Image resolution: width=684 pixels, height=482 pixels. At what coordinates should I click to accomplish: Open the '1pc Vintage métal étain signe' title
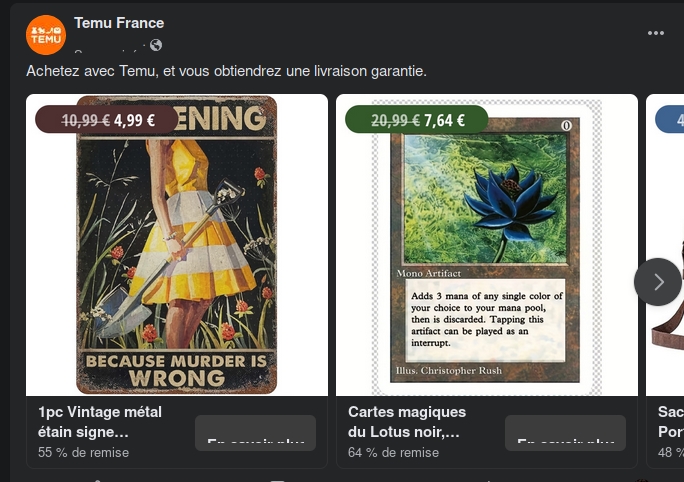click(100, 422)
